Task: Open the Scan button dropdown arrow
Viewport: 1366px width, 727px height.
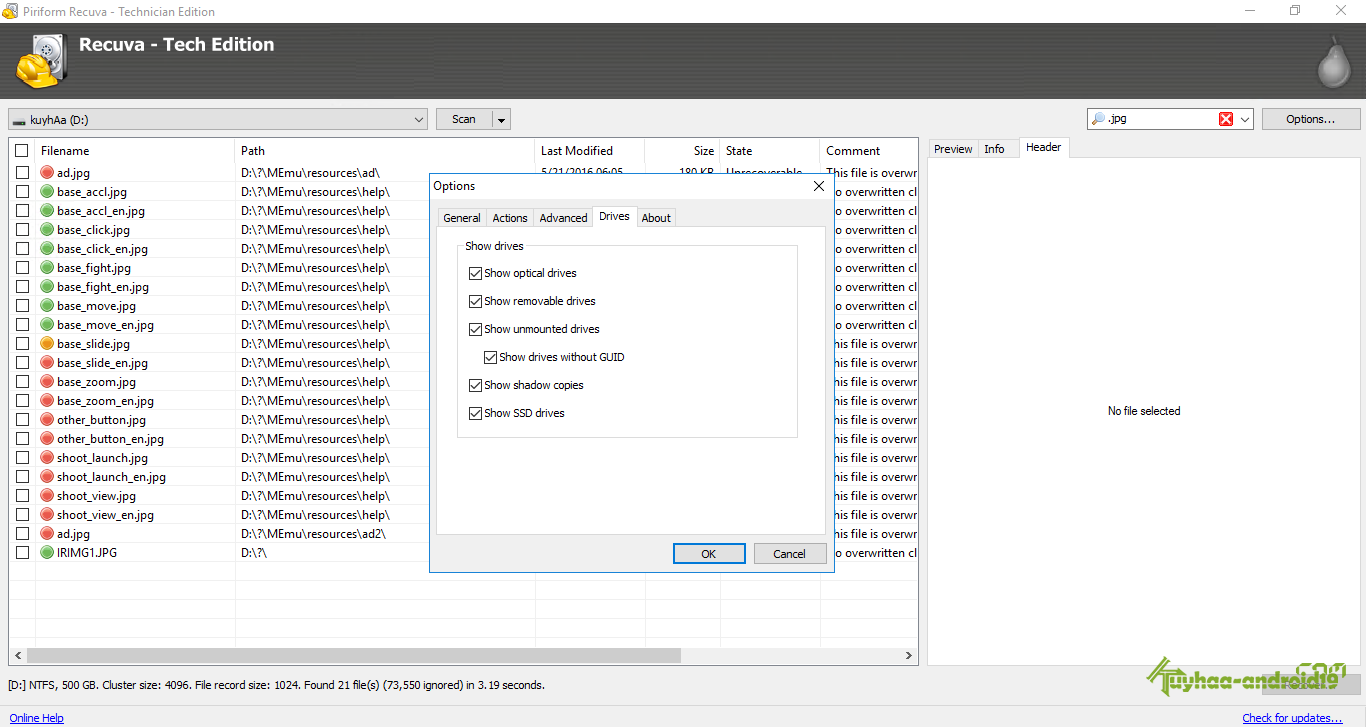Action: coord(501,119)
